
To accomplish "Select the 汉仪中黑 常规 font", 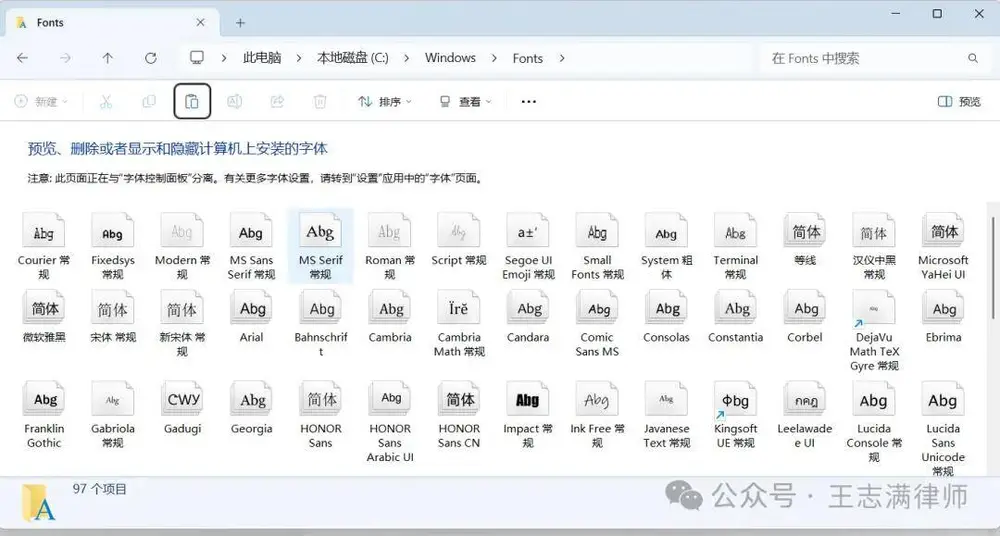I will click(x=874, y=246).
